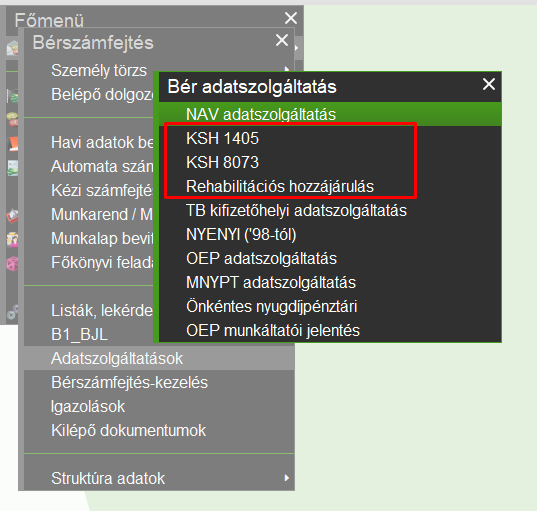
Task: Open NAV adatszolgáltatás menu entry
Action: click(x=330, y=114)
